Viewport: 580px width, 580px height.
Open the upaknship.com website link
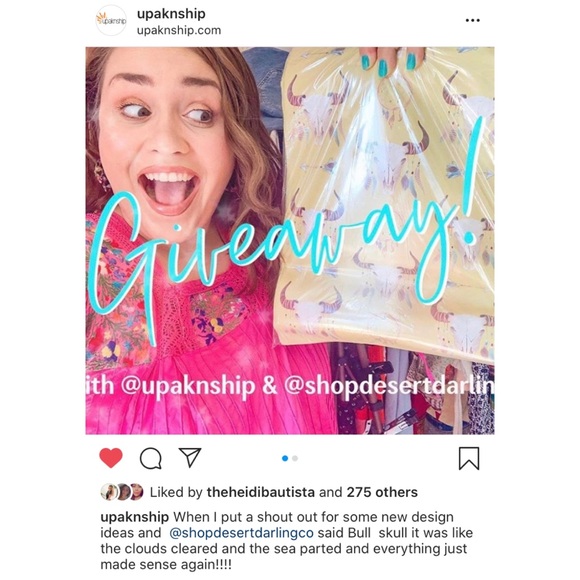click(x=179, y=30)
